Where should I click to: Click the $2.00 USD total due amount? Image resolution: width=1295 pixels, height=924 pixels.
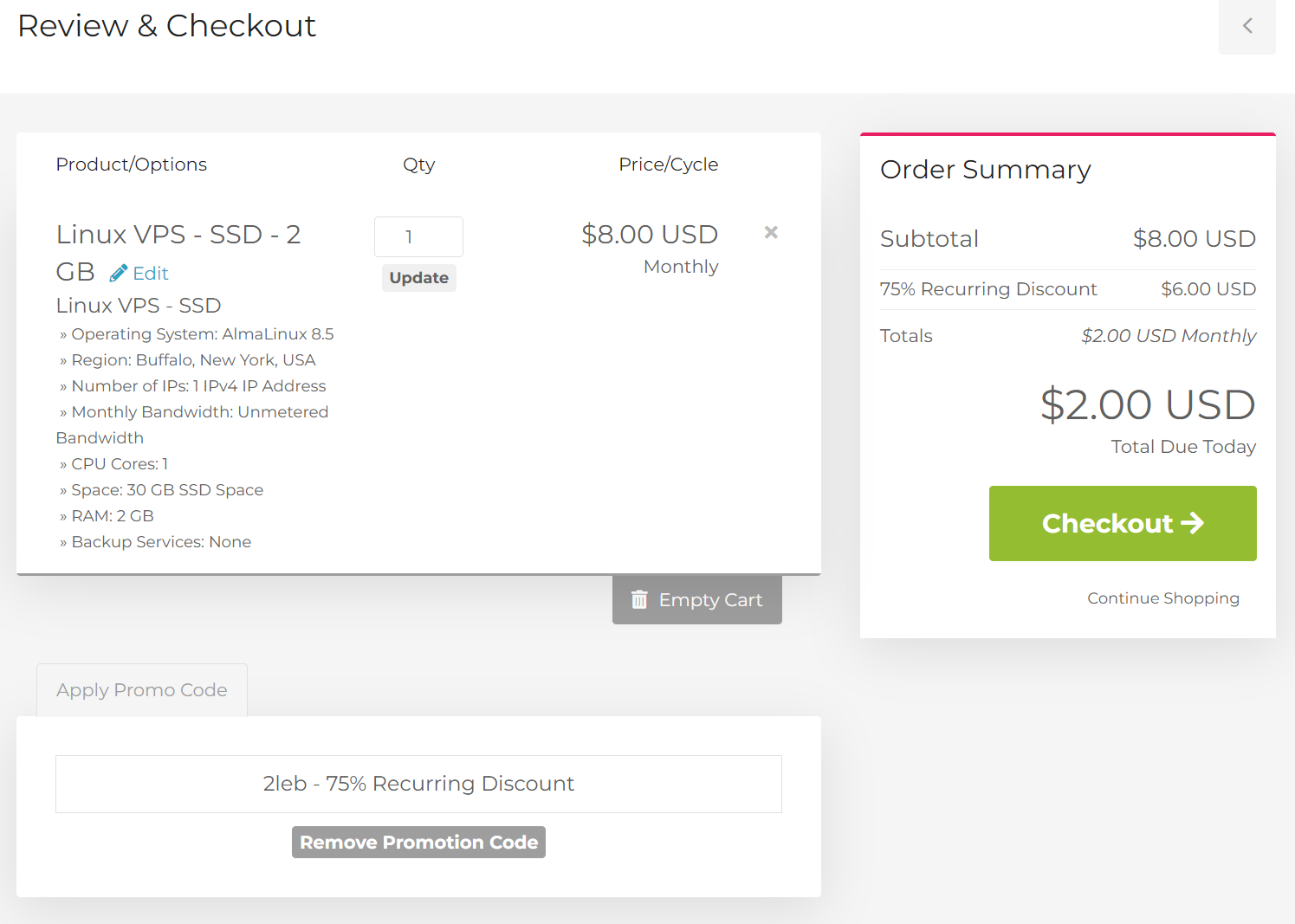1148,404
